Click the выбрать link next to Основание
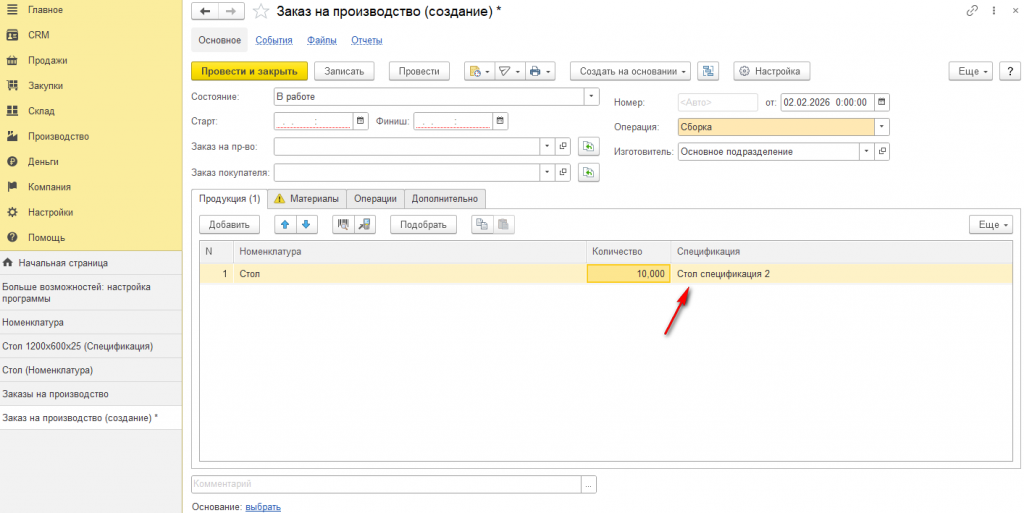 pyautogui.click(x=263, y=507)
